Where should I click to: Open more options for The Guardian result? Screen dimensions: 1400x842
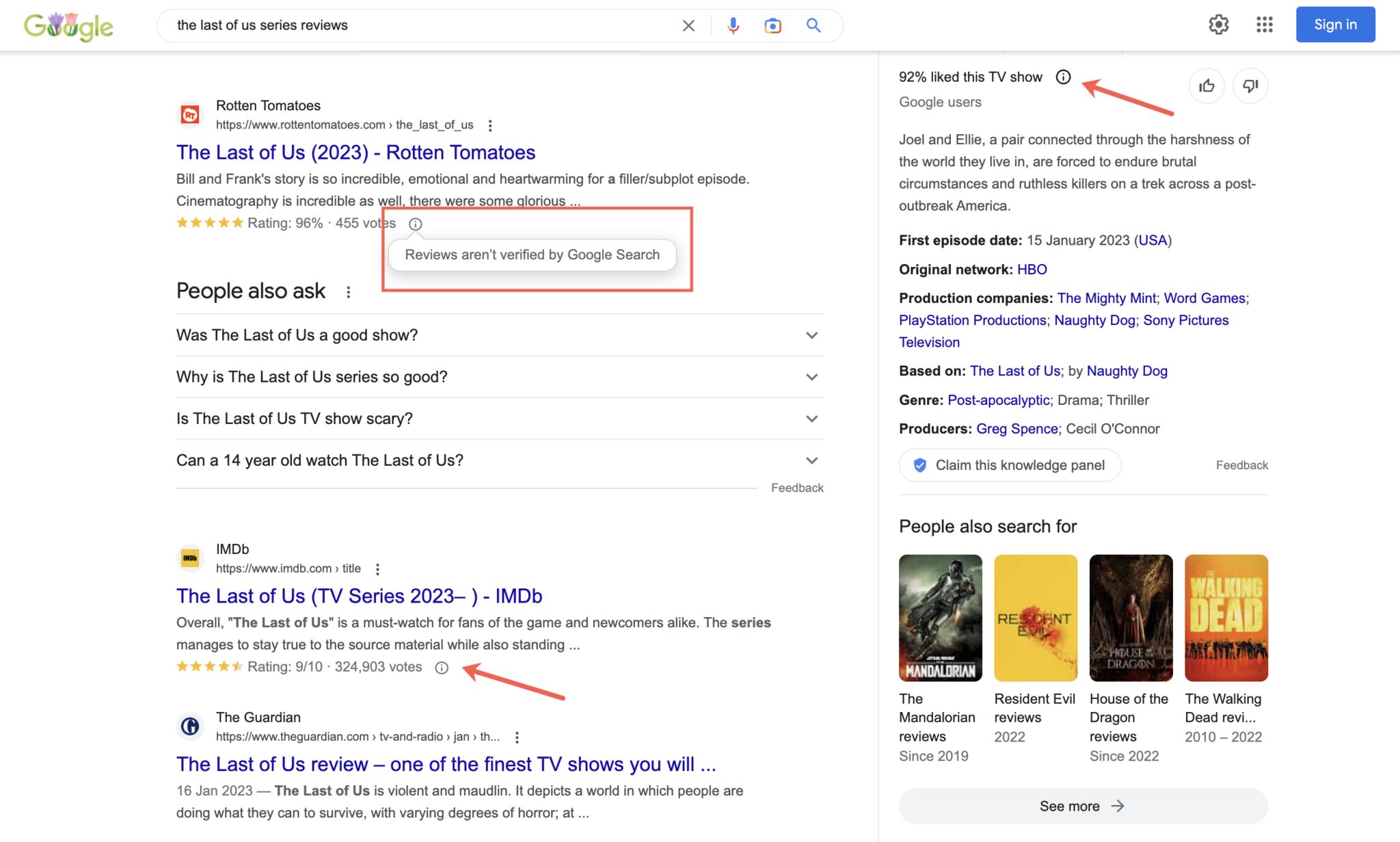click(517, 737)
